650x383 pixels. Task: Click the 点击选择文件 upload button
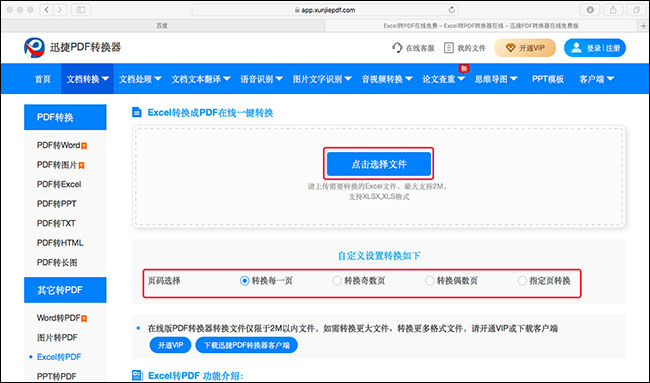pyautogui.click(x=379, y=164)
